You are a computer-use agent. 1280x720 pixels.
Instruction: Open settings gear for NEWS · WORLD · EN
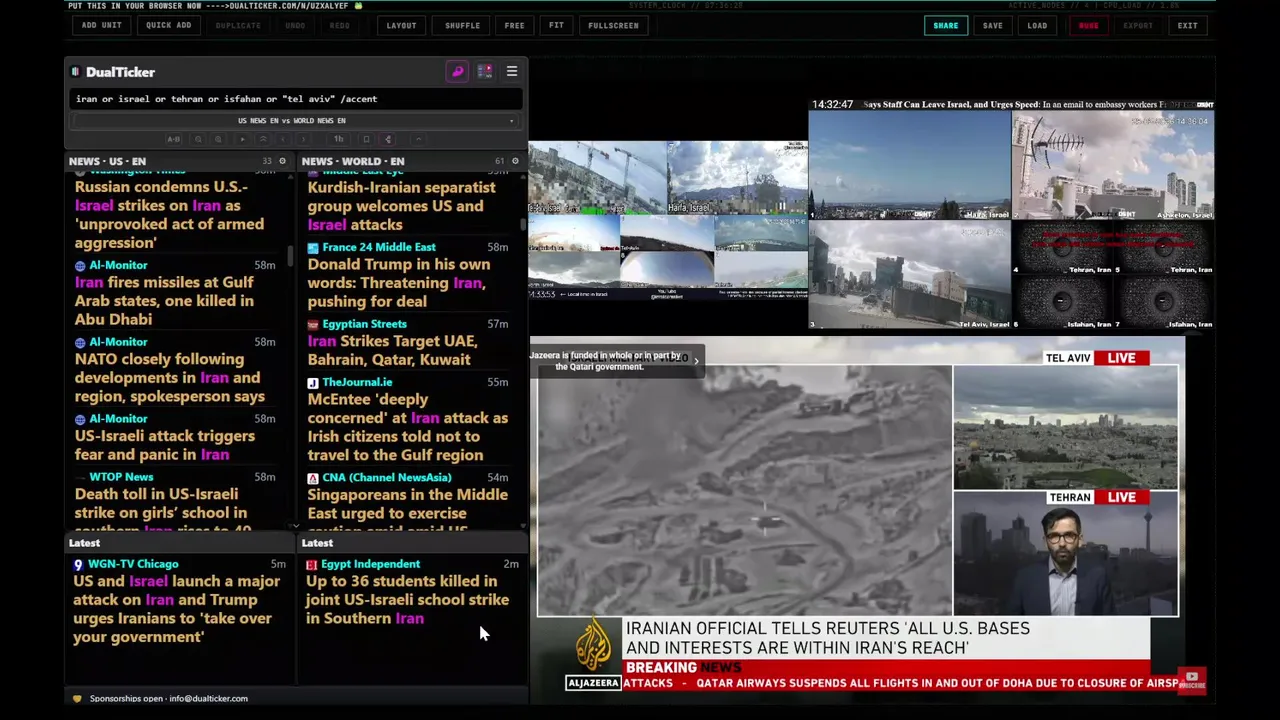[x=515, y=161]
